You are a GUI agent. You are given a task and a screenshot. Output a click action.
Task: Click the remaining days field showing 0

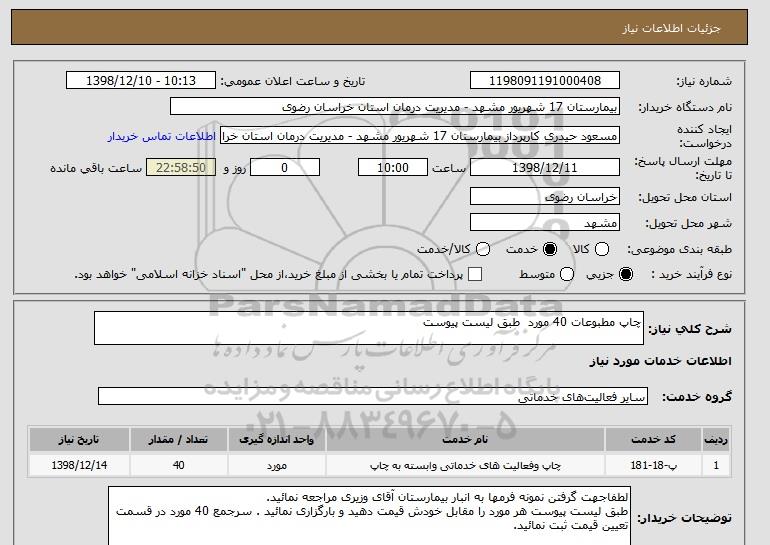click(x=285, y=167)
